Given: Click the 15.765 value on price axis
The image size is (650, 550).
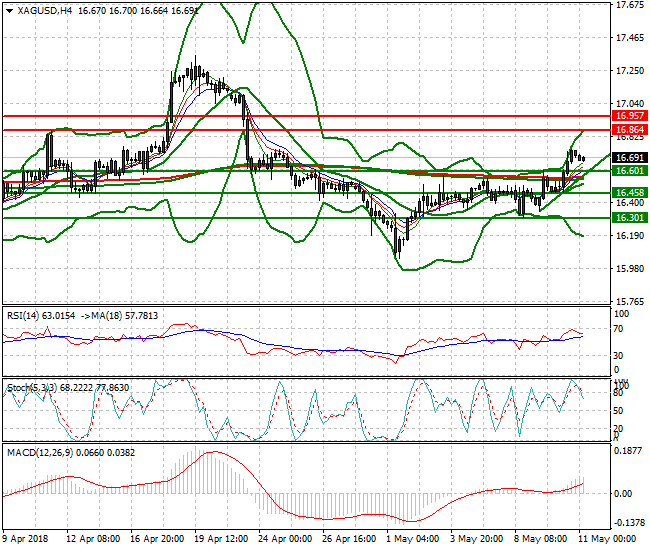Looking at the screenshot, I should point(628,301).
